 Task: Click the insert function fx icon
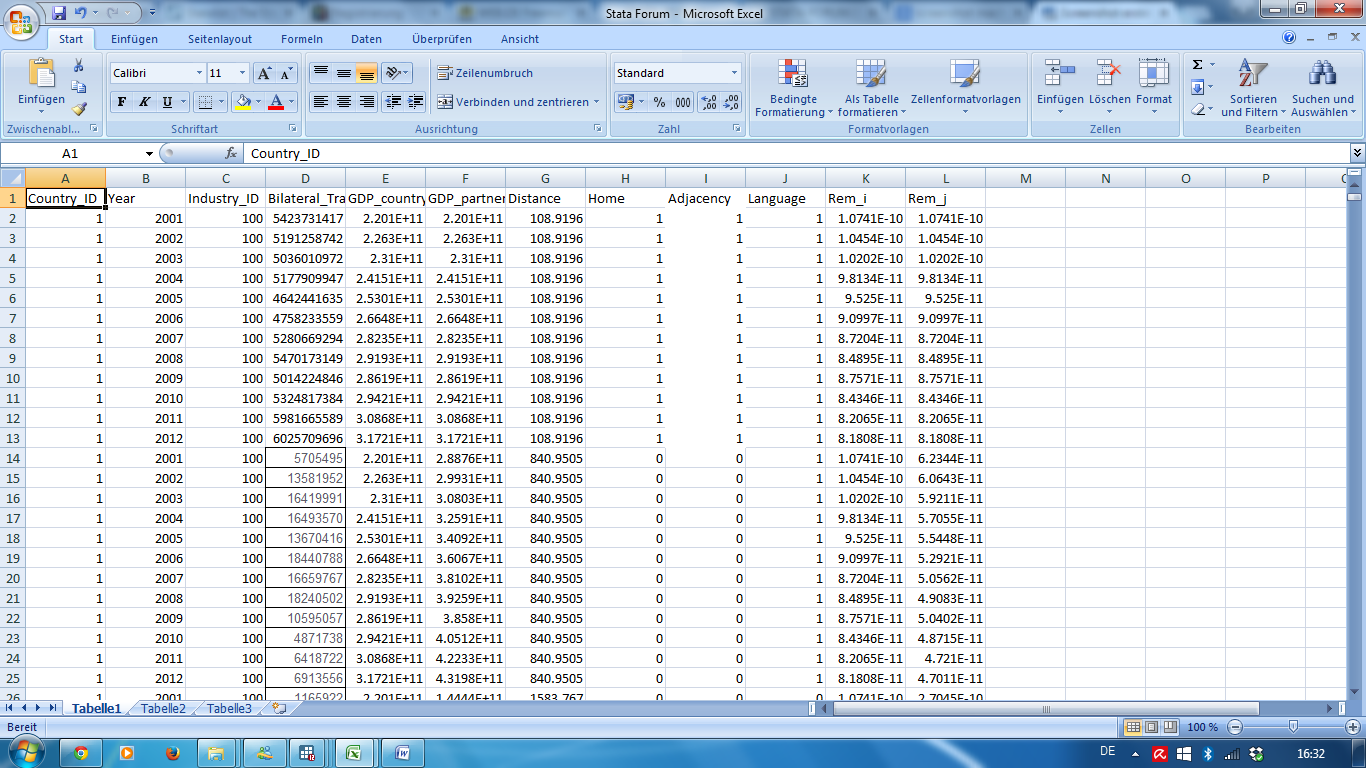[x=231, y=154]
